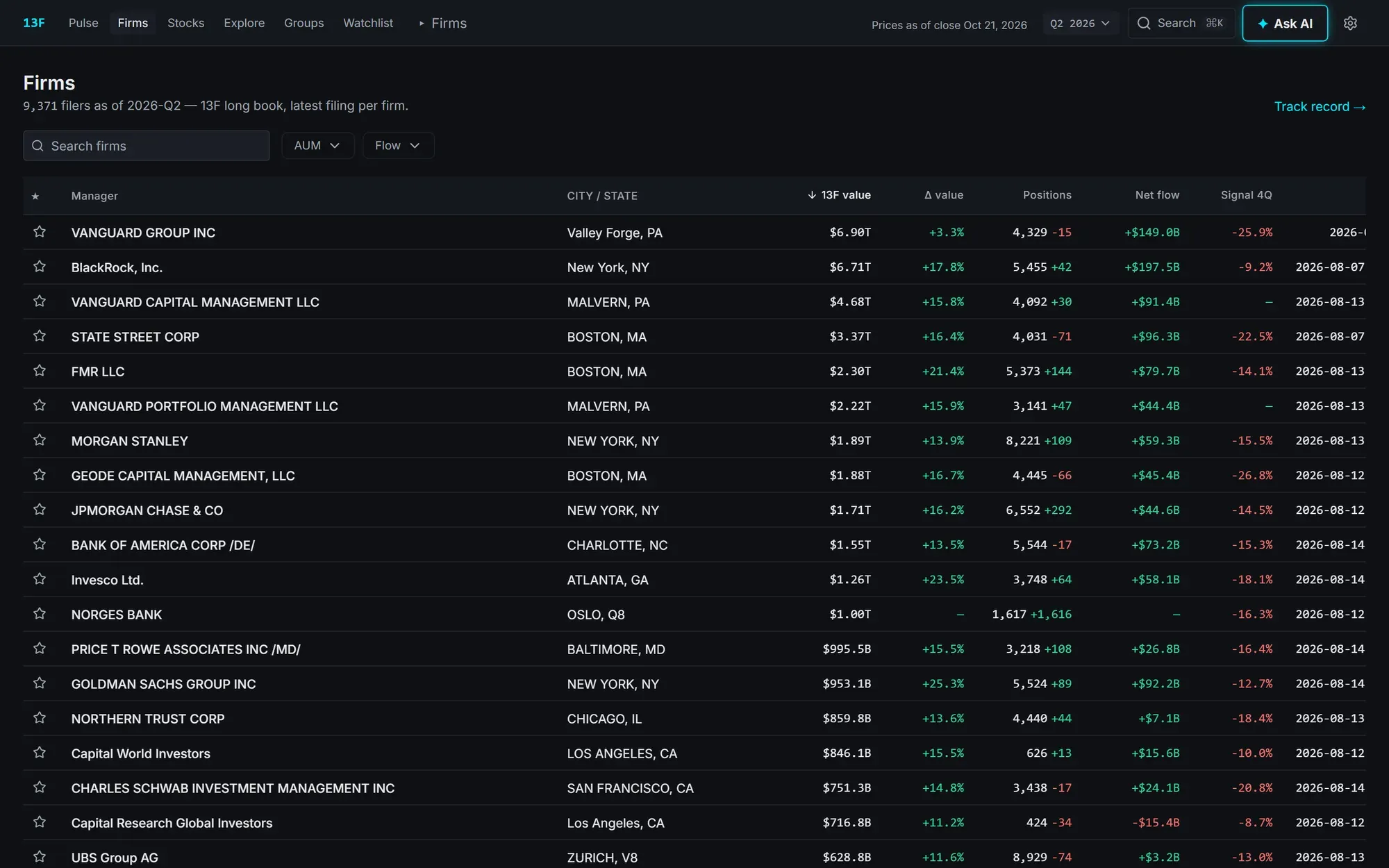Star MORGAN STANLEY firm
Viewport: 1389px width, 868px height.
40,440
